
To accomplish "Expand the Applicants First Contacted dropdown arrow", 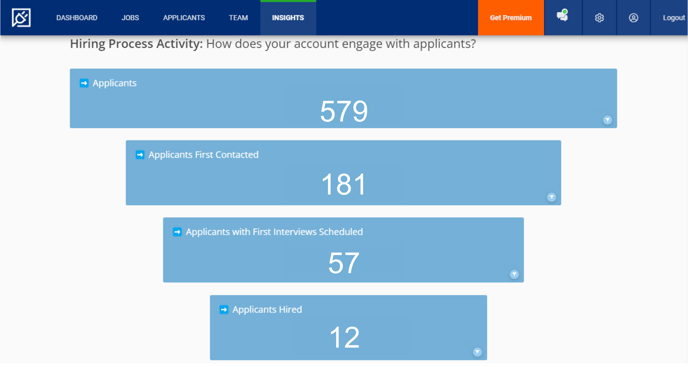I will 552,197.
